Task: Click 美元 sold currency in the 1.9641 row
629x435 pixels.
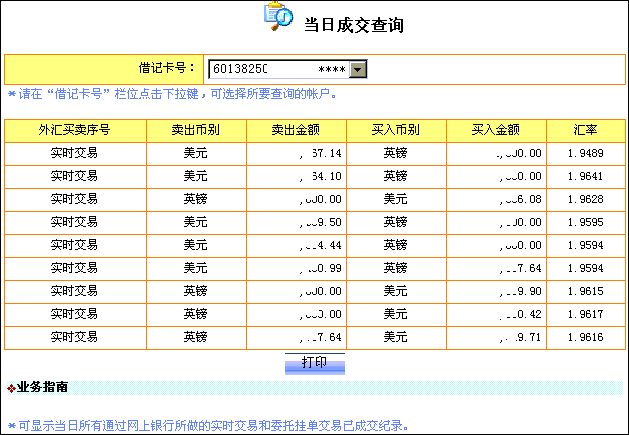Action: point(196,176)
